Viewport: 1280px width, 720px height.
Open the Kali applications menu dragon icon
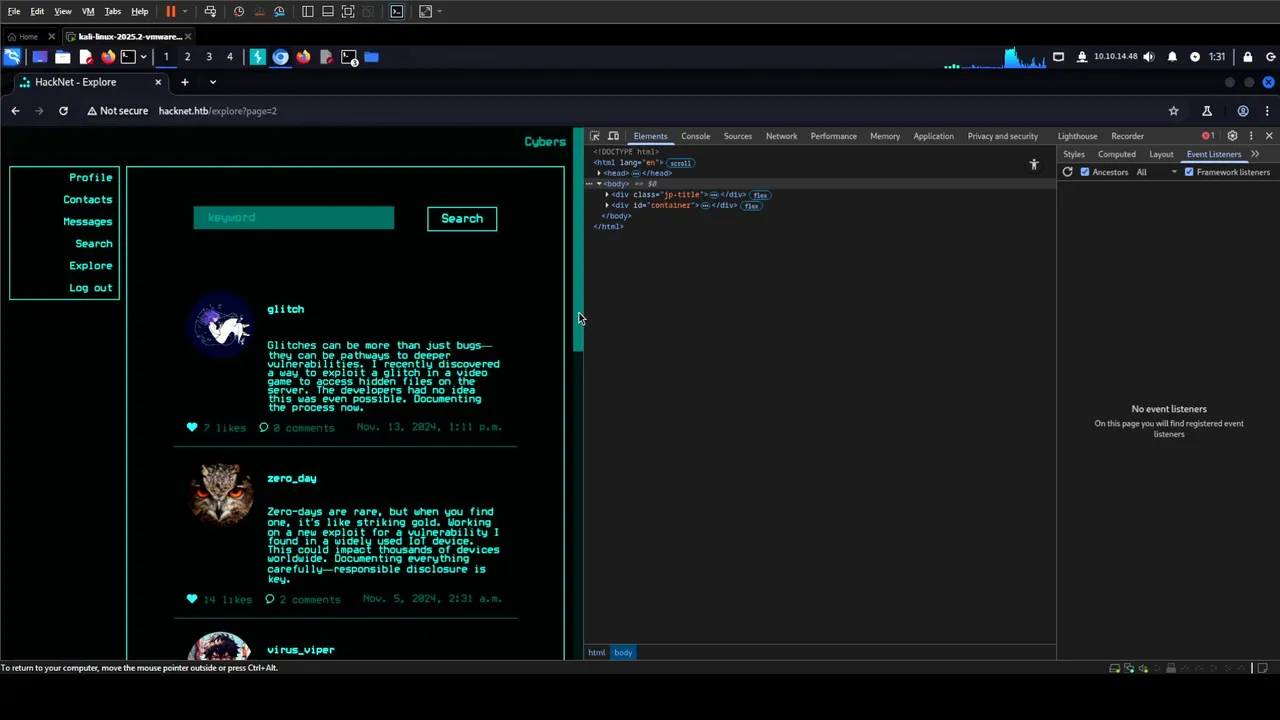(12, 57)
